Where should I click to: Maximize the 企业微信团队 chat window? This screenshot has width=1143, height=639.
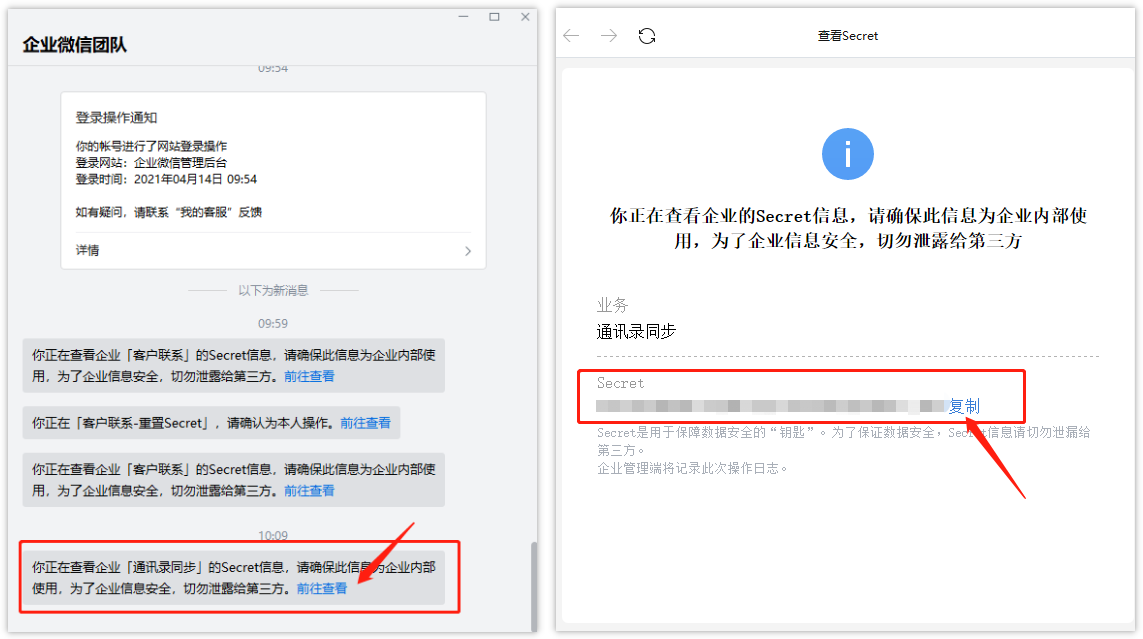click(494, 17)
